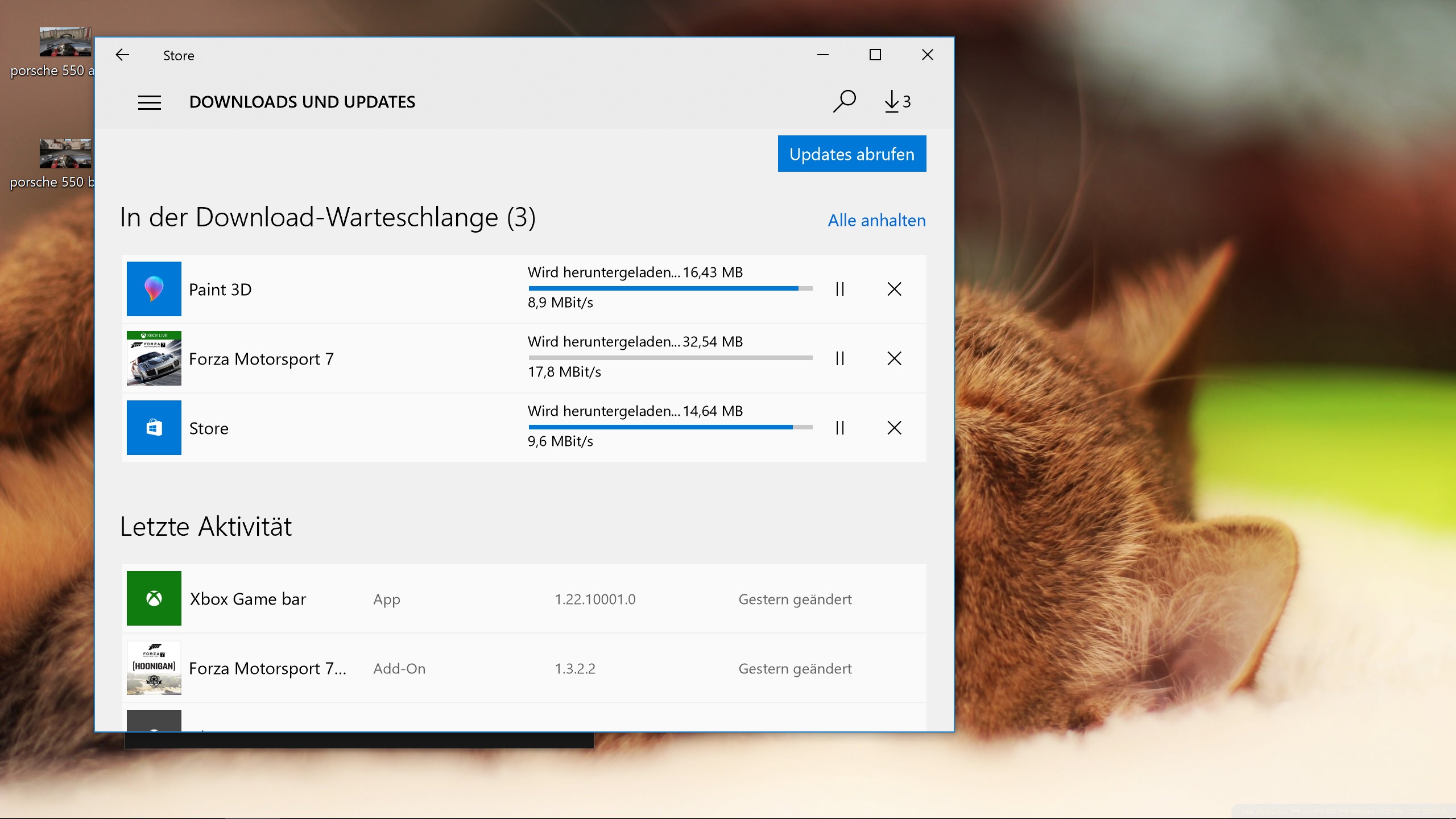Open the downloads indicator showing 3
Viewport: 1456px width, 819px height.
coord(897,101)
